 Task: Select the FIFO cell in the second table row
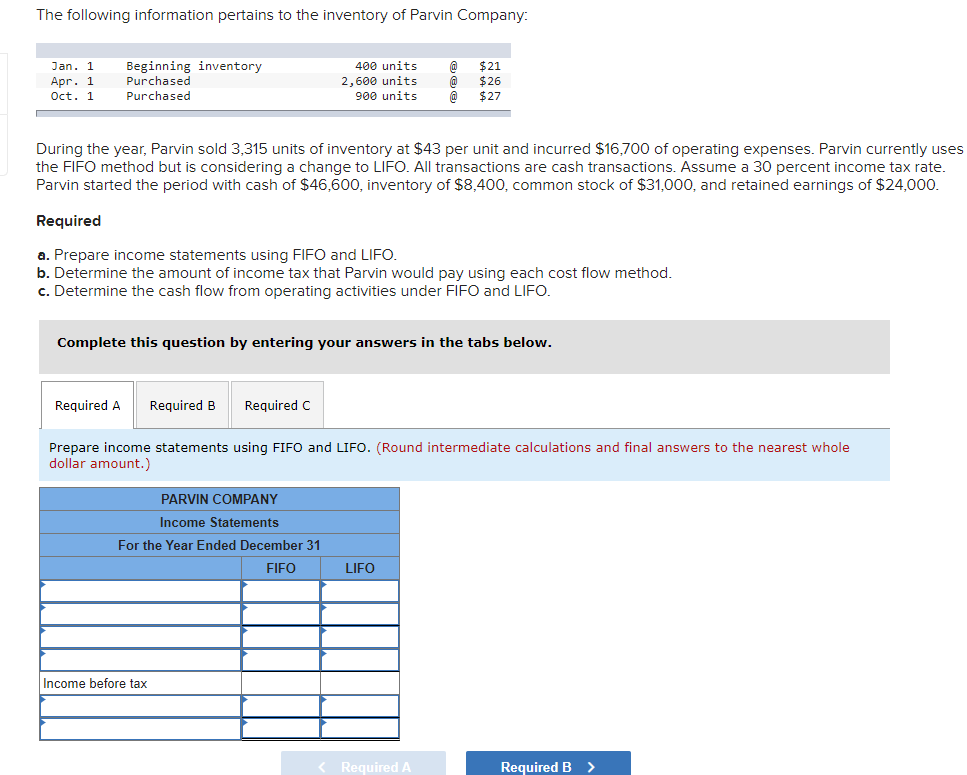point(281,614)
